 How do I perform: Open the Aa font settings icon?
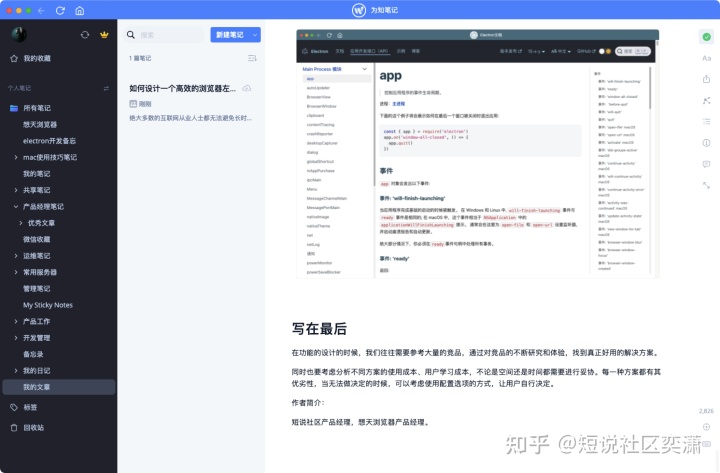[706, 58]
